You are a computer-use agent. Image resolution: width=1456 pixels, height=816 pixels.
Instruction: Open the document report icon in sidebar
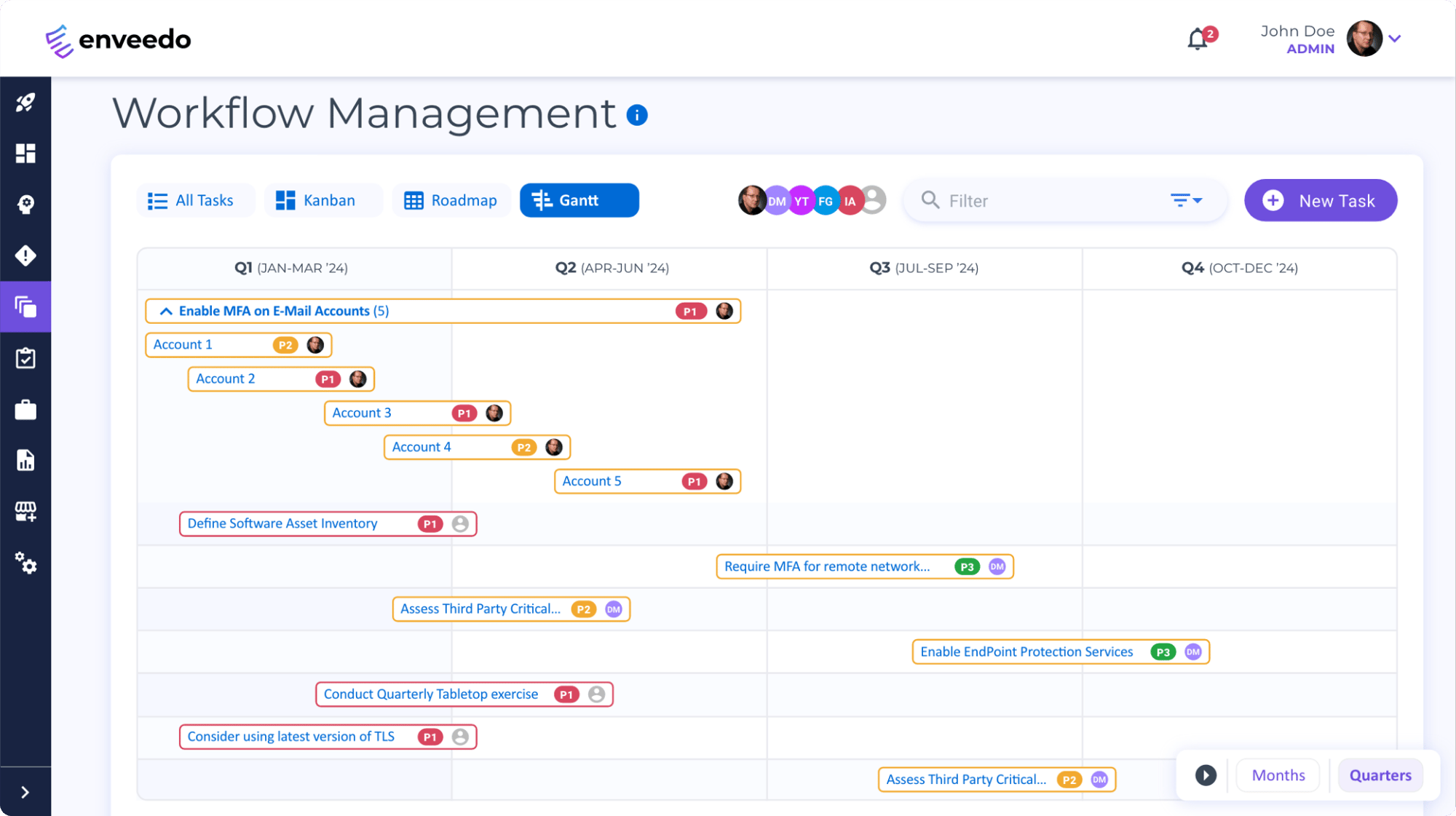(26, 460)
